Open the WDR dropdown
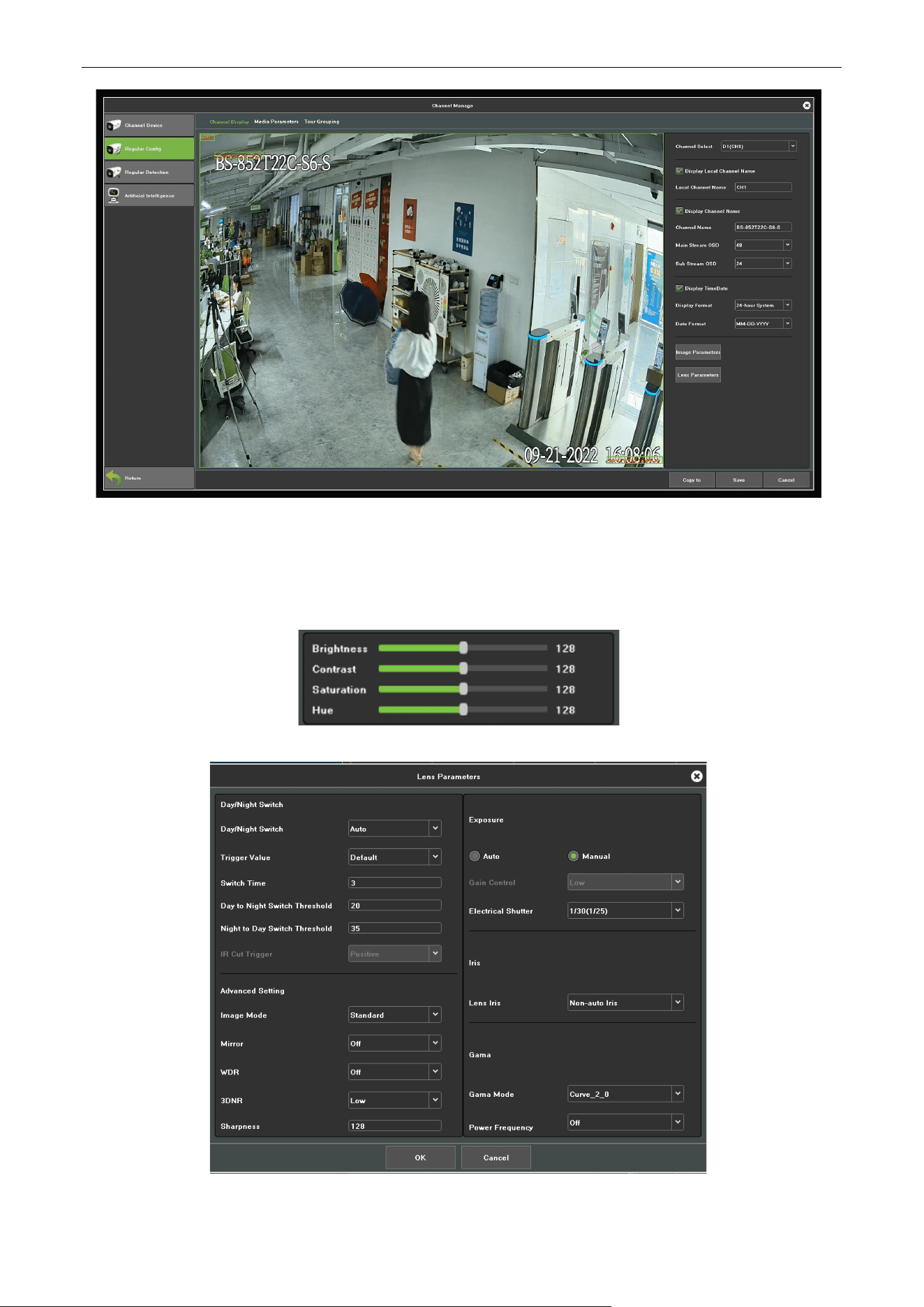 (395, 1072)
